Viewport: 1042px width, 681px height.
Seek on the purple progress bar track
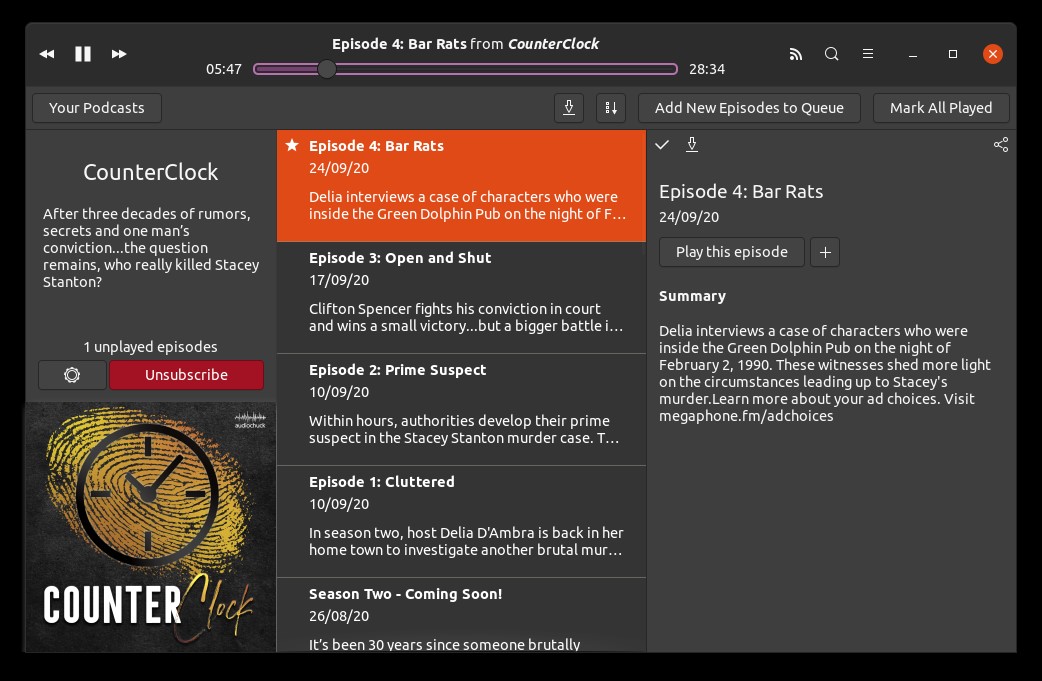click(465, 69)
